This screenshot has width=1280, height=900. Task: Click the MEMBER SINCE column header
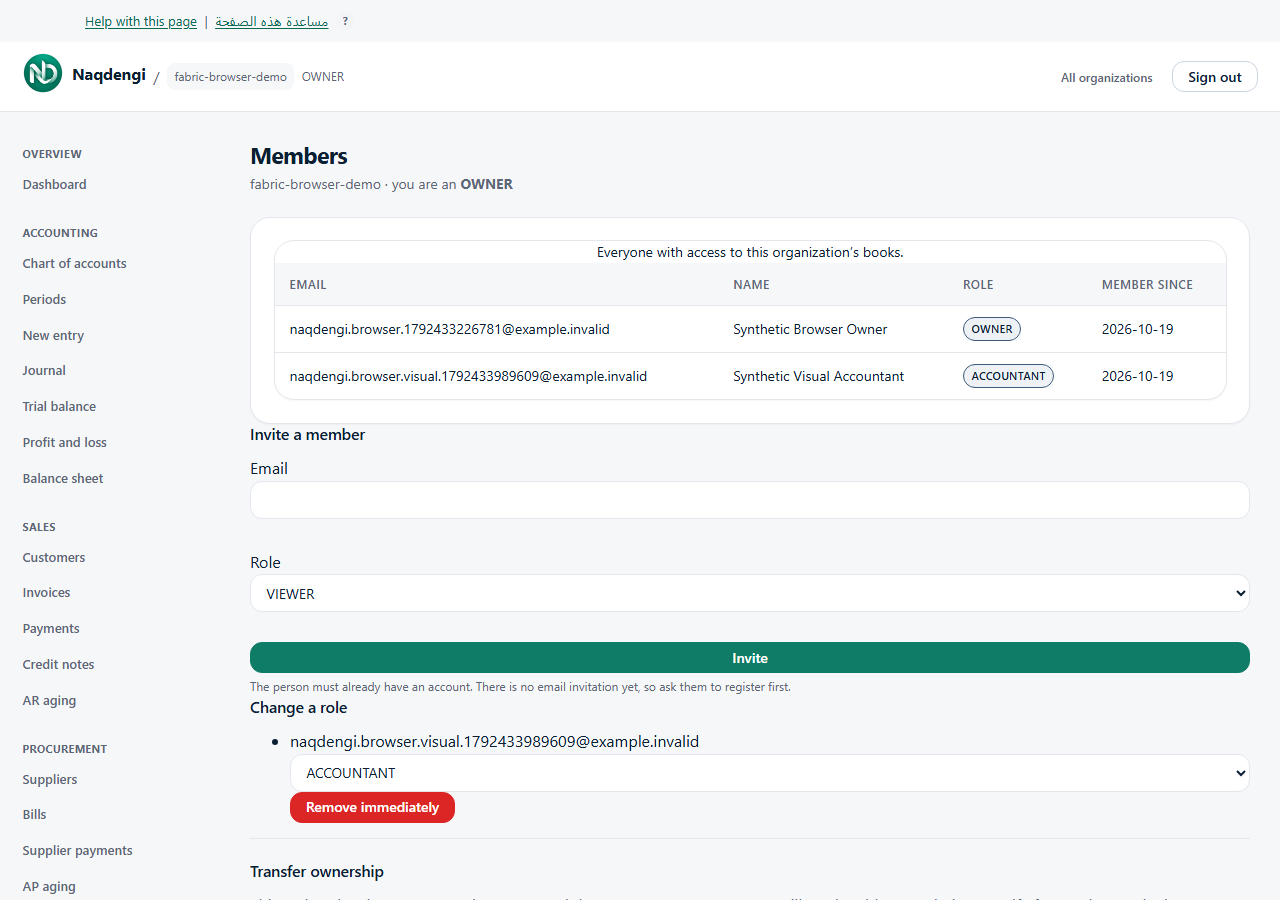pos(1147,285)
